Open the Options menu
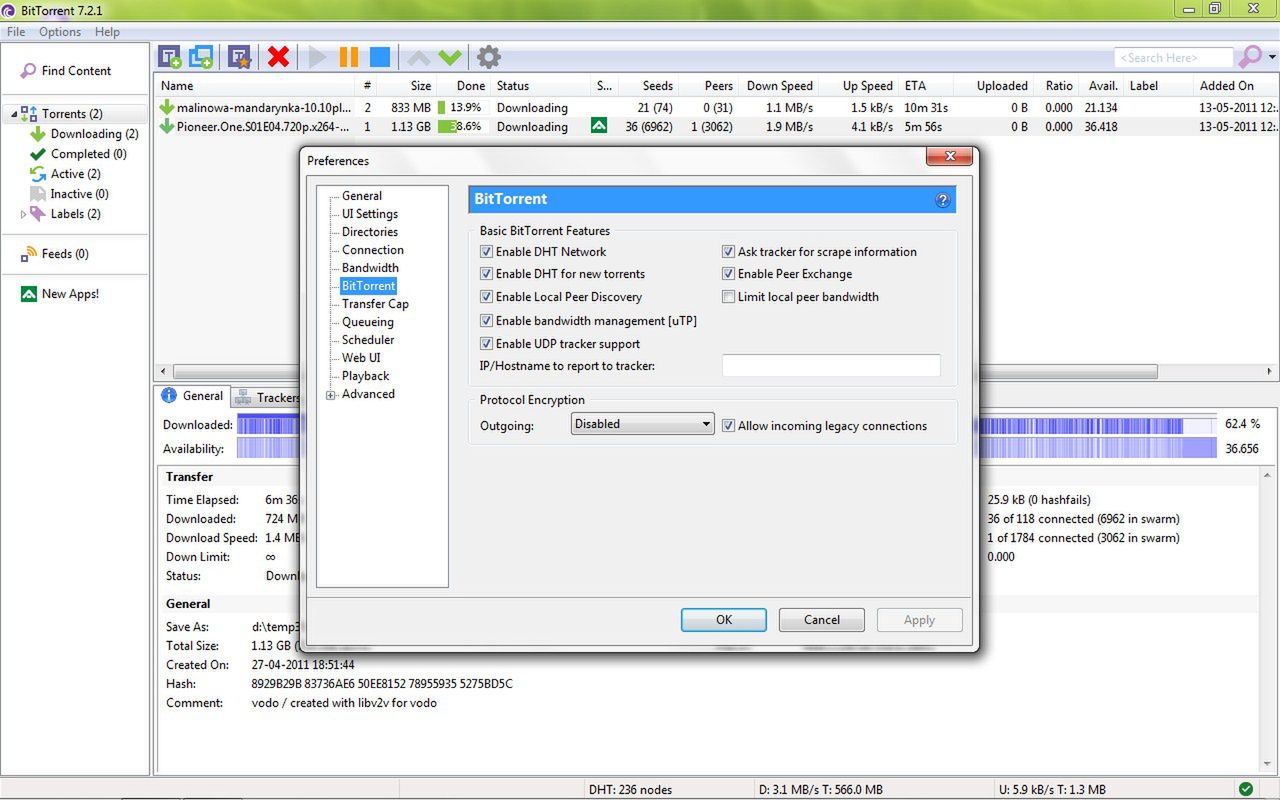1280x800 pixels. [60, 32]
